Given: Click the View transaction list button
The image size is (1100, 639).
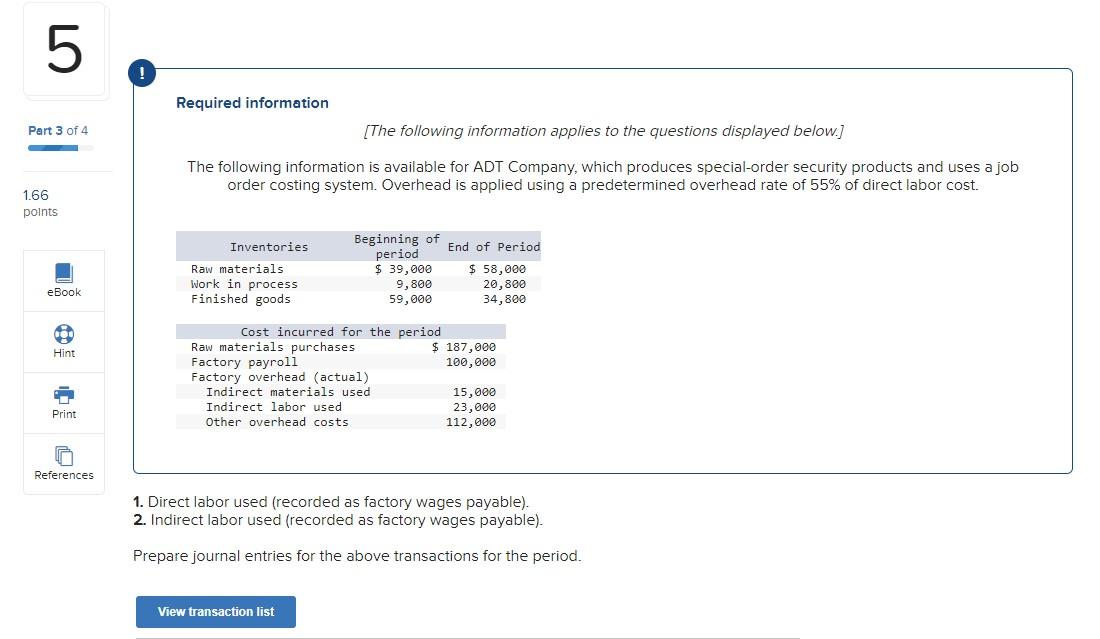Looking at the screenshot, I should point(215,612).
